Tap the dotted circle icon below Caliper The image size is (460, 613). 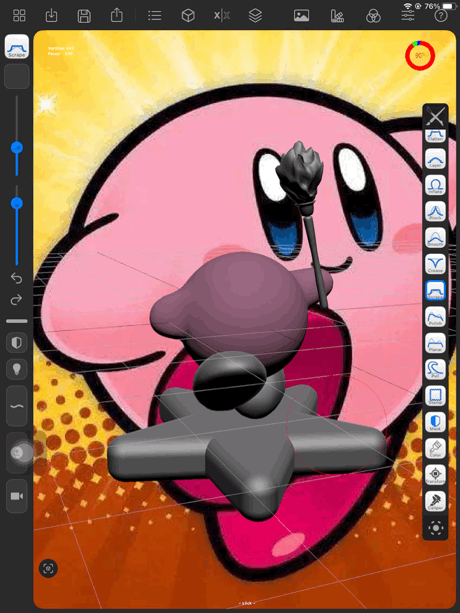click(435, 528)
